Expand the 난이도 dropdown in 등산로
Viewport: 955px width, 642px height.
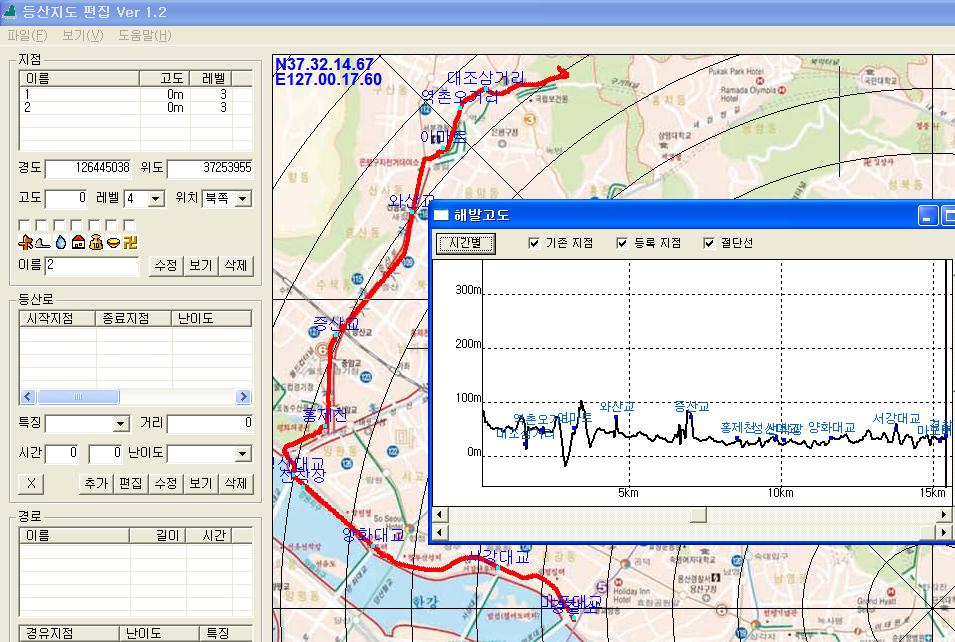coord(243,454)
